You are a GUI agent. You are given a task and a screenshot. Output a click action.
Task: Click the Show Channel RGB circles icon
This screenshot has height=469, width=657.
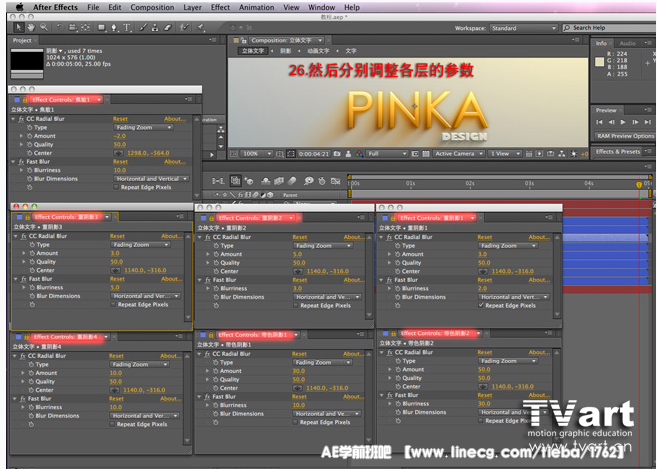[x=359, y=154]
